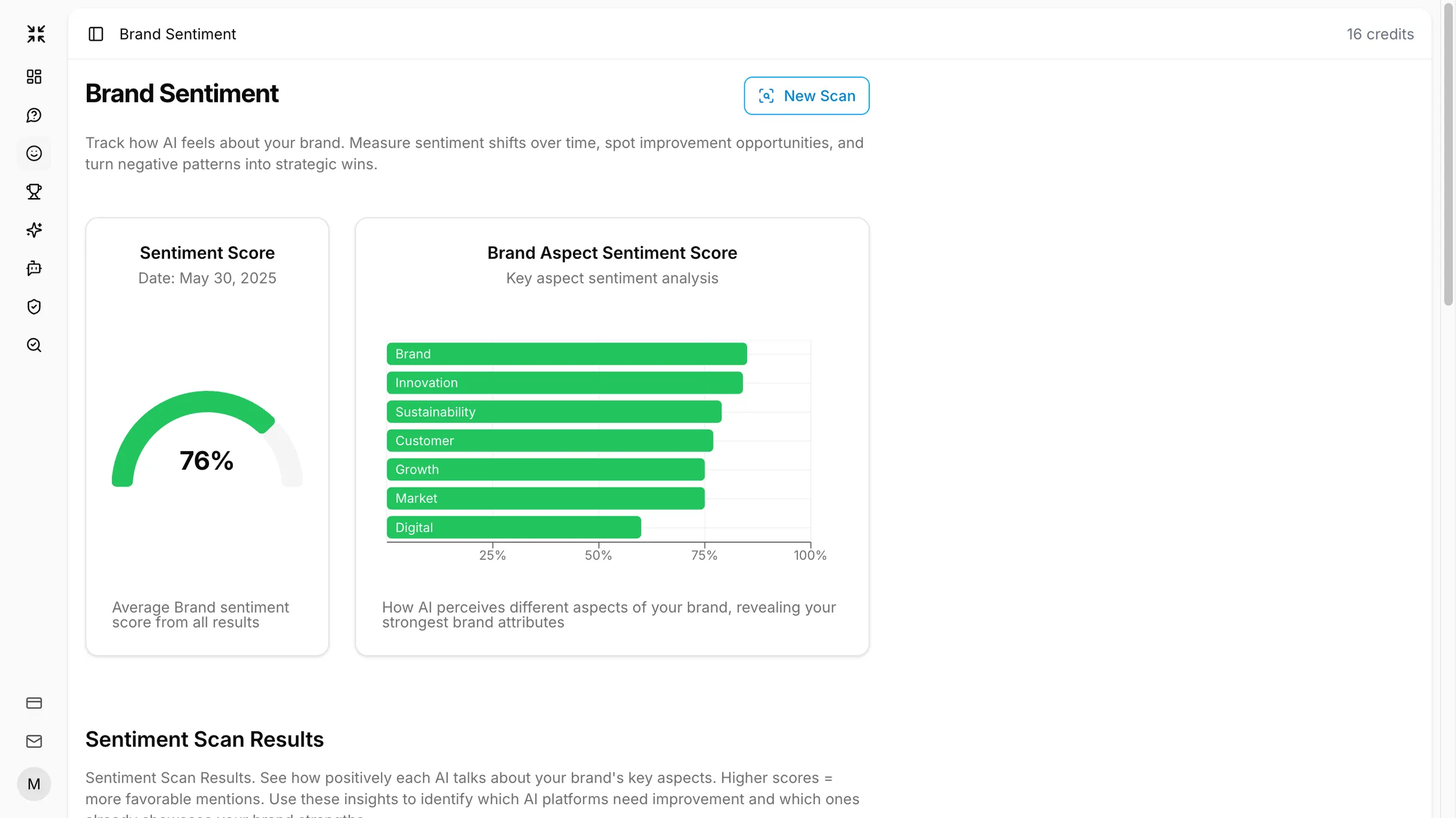The height and width of the screenshot is (818, 1456).
Task: Collapse the app with the shrink arrows icon
Action: point(35,34)
